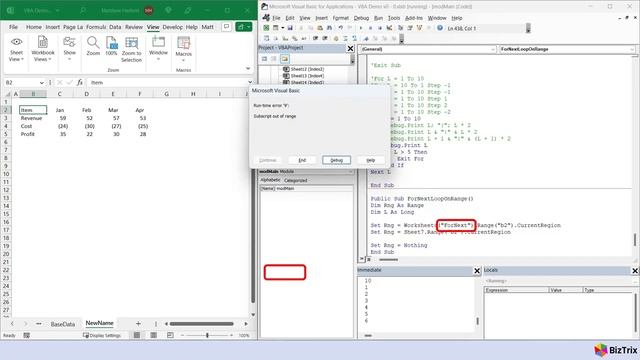Click End in the error dialog

point(302,160)
